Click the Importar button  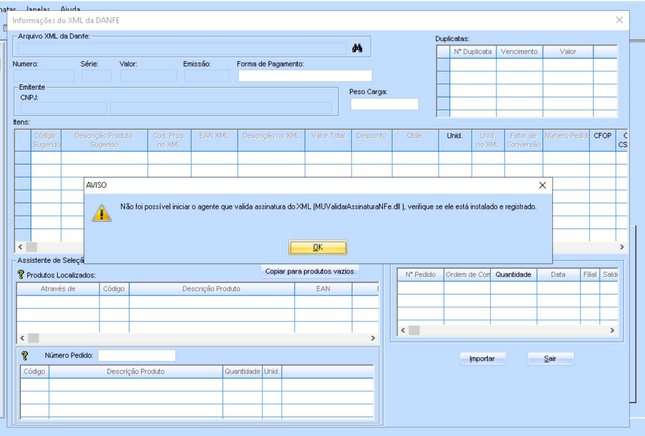(483, 359)
